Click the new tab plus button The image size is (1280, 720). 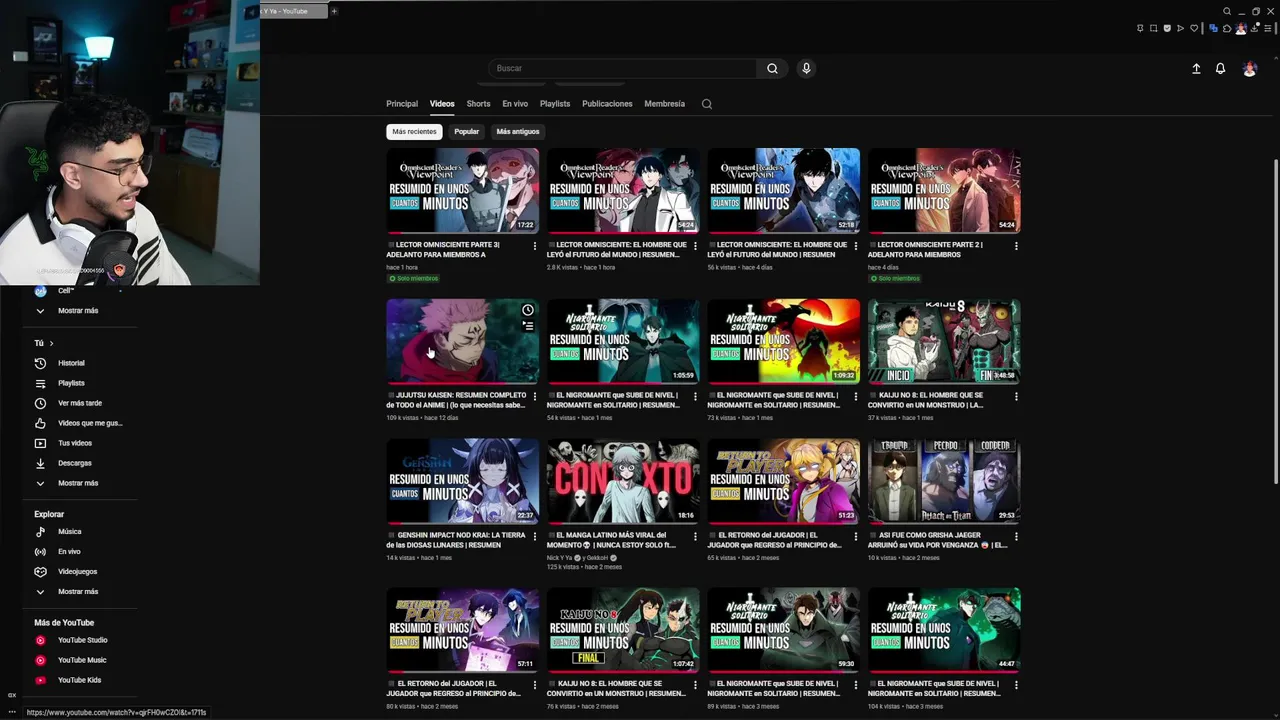(334, 11)
